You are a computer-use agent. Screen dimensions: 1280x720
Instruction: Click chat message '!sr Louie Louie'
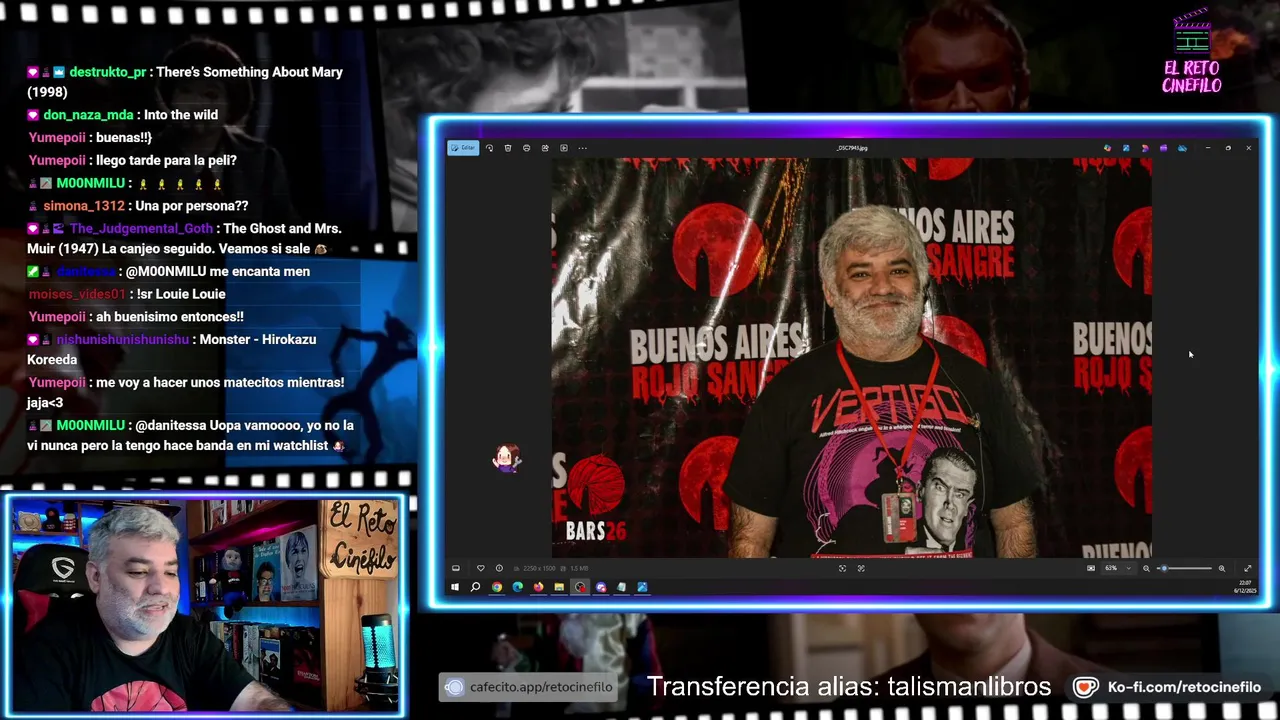click(x=182, y=294)
